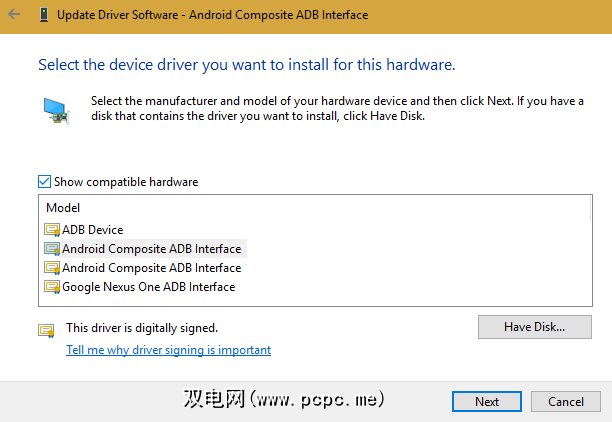This screenshot has height=422, width=612.
Task: Select ADB Device in the model list
Action: (x=92, y=230)
